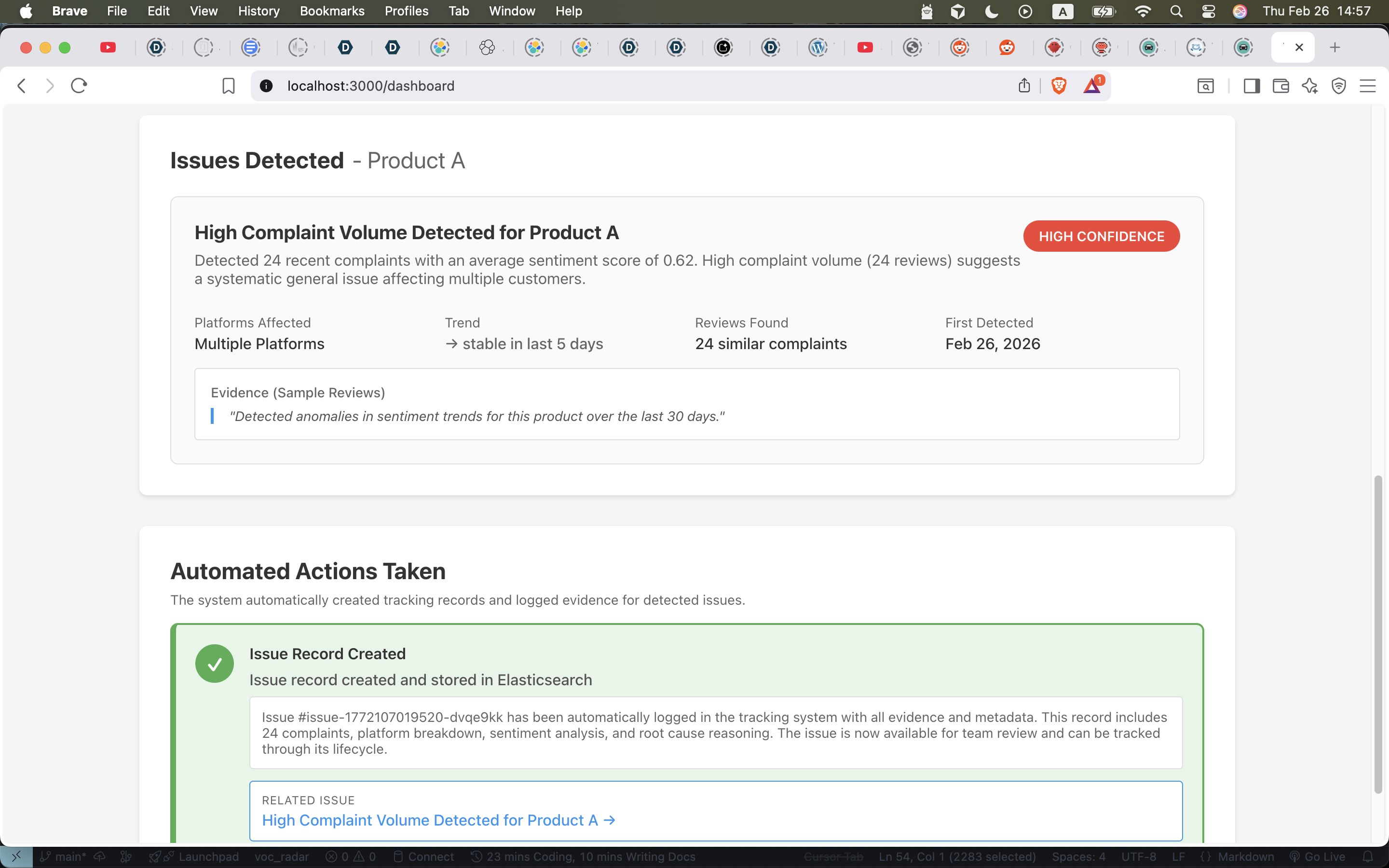The width and height of the screenshot is (1389, 868).
Task: Click the page vertical scrollbar
Action: pyautogui.click(x=1377, y=632)
